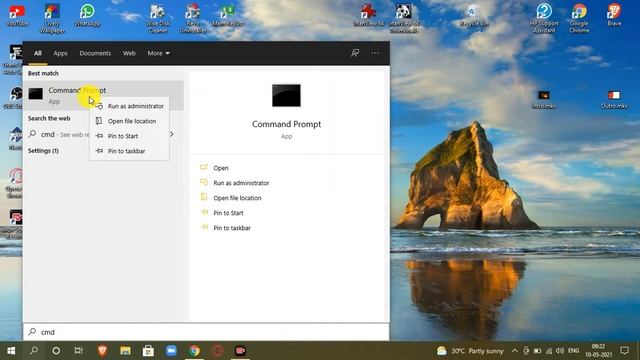Open Microsoft Store from the taskbar

[x=148, y=351]
